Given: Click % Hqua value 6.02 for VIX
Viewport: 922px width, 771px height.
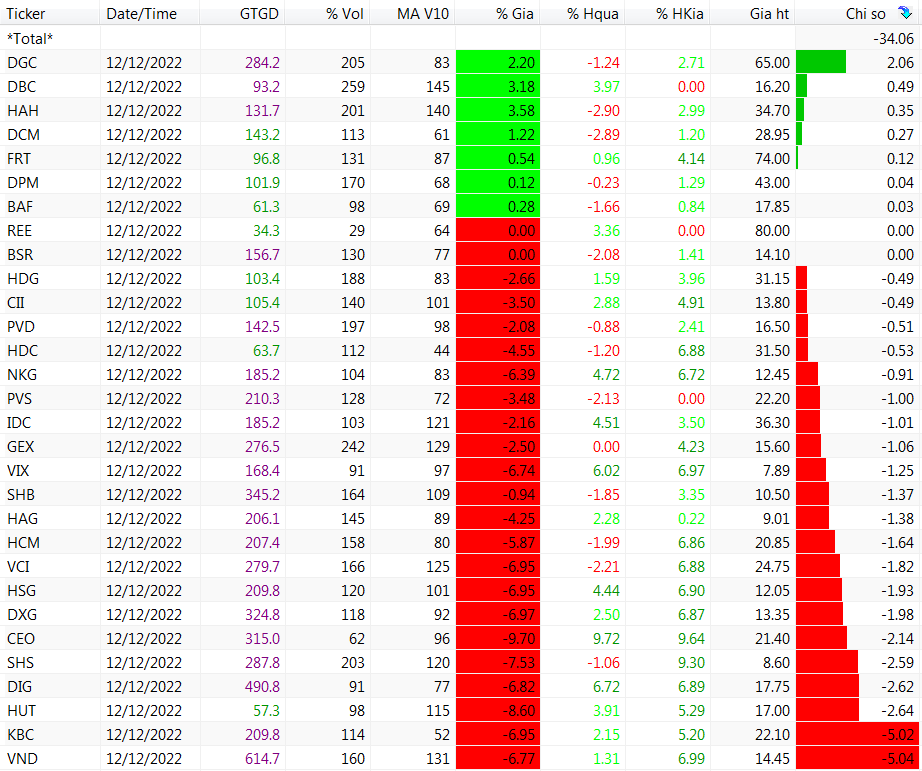Looking at the screenshot, I should pyautogui.click(x=606, y=471).
